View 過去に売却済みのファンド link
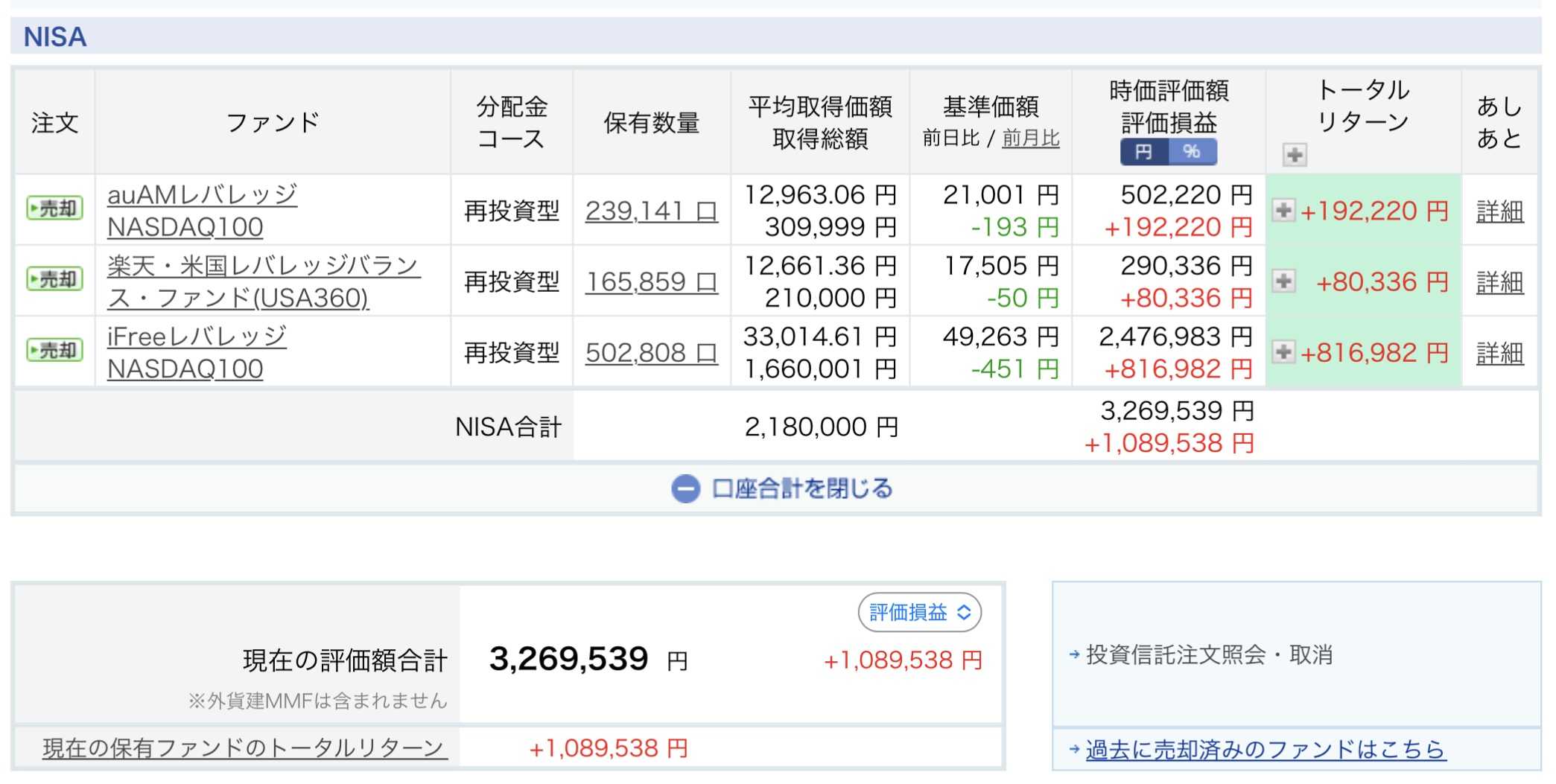The image size is (1556, 784). coord(1265,749)
